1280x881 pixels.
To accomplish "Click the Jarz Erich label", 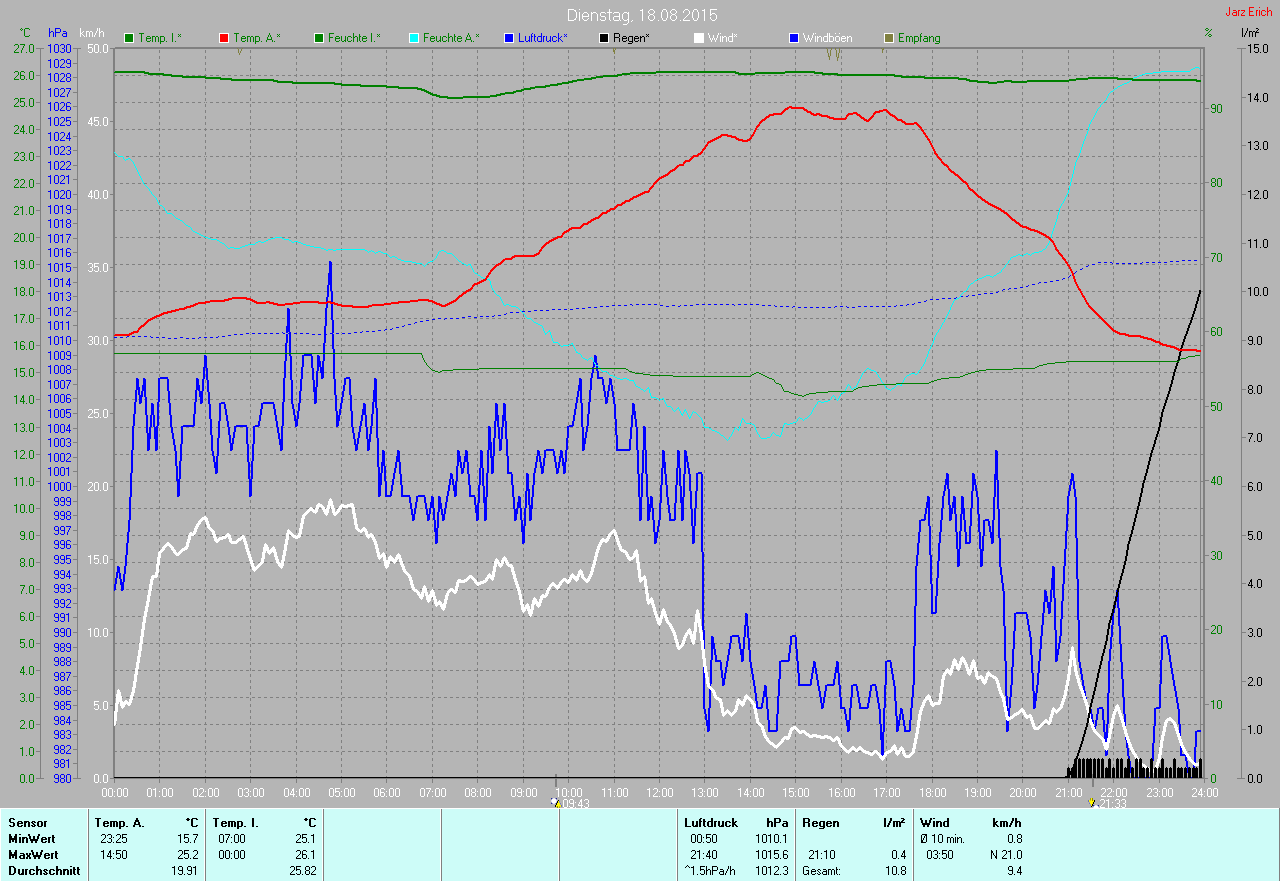I will [x=1248, y=13].
